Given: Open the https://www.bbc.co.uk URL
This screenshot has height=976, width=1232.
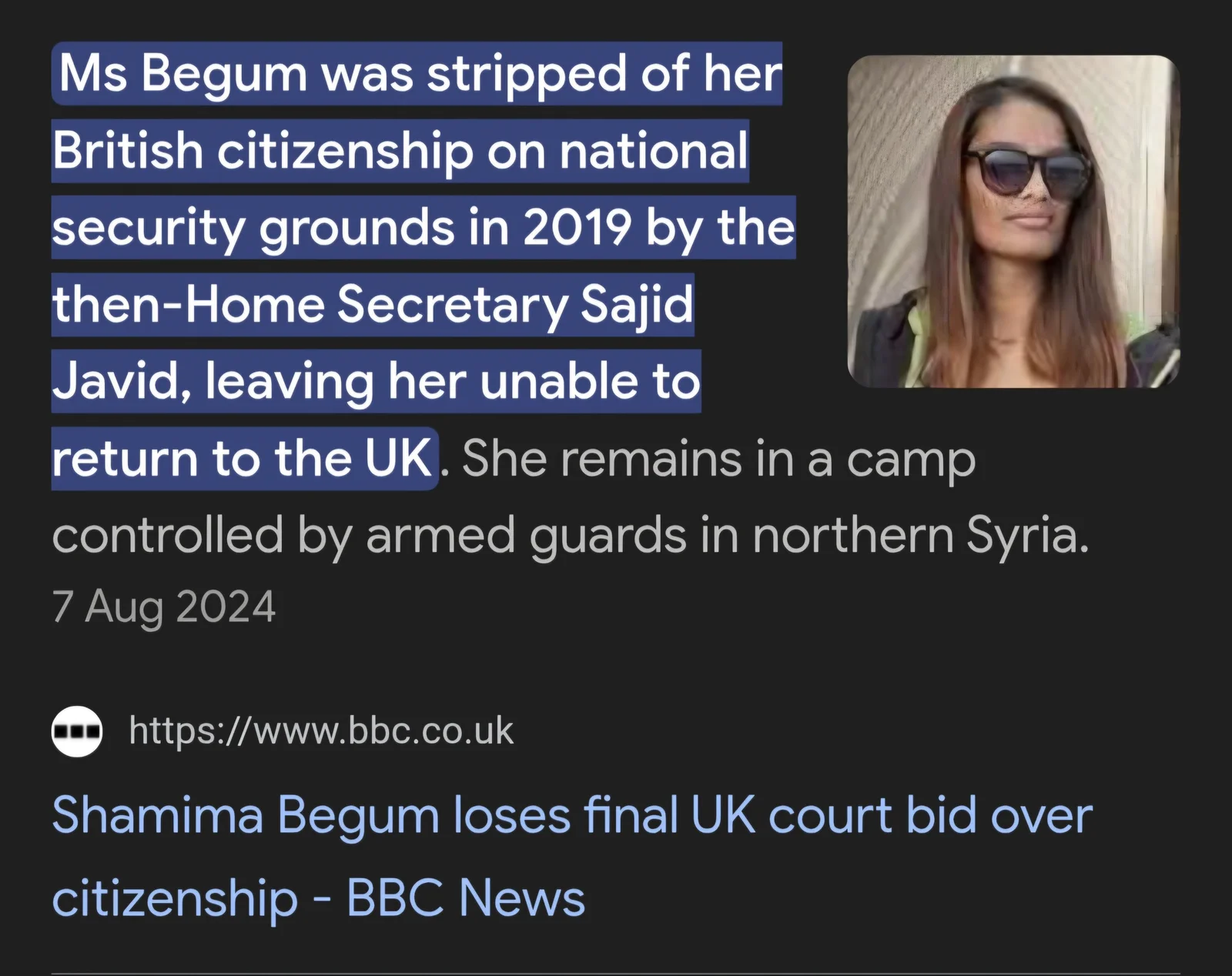Looking at the screenshot, I should click(x=321, y=731).
